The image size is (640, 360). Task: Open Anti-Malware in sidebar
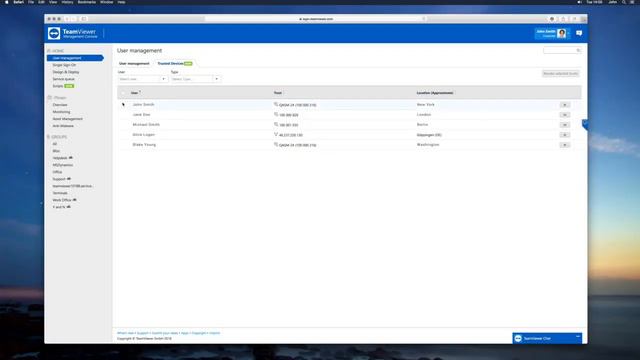[x=63, y=126]
